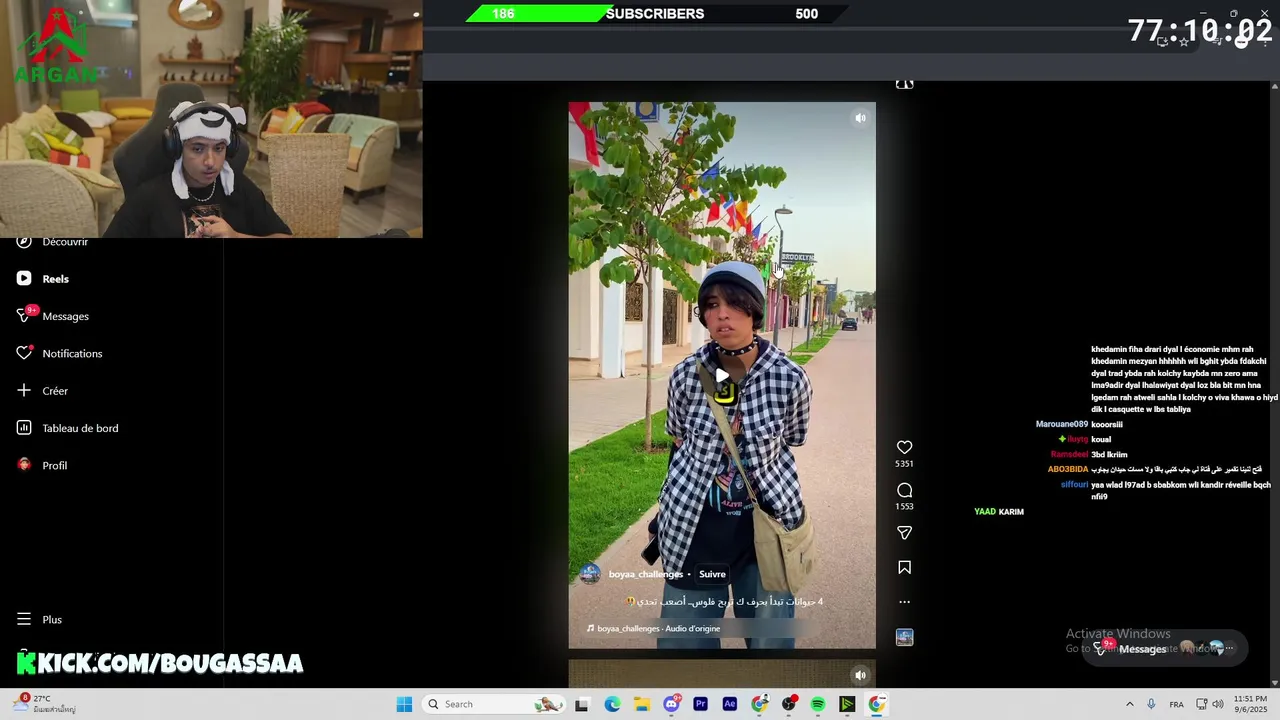Open the boyaa_challenges username on the reel

(646, 574)
